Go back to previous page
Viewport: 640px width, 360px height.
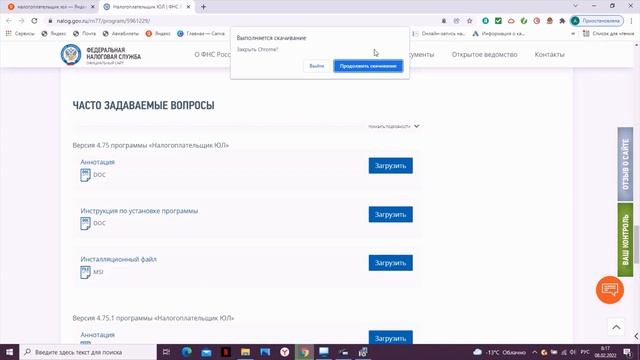pos(9,21)
